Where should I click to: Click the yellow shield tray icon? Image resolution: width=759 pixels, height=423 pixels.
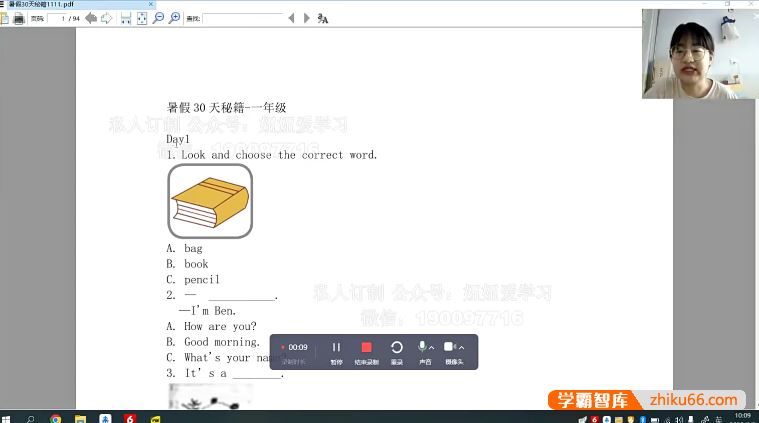[631, 420]
